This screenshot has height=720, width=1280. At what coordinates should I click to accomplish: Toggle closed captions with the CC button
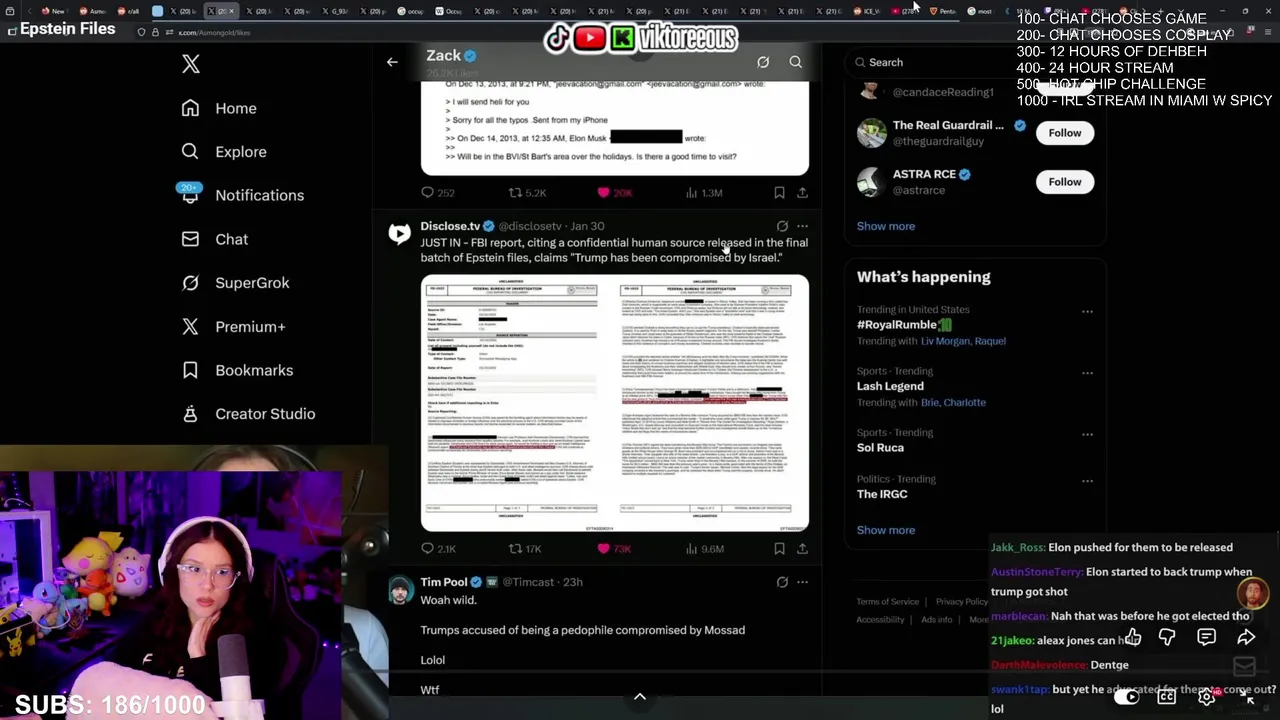(x=1166, y=698)
